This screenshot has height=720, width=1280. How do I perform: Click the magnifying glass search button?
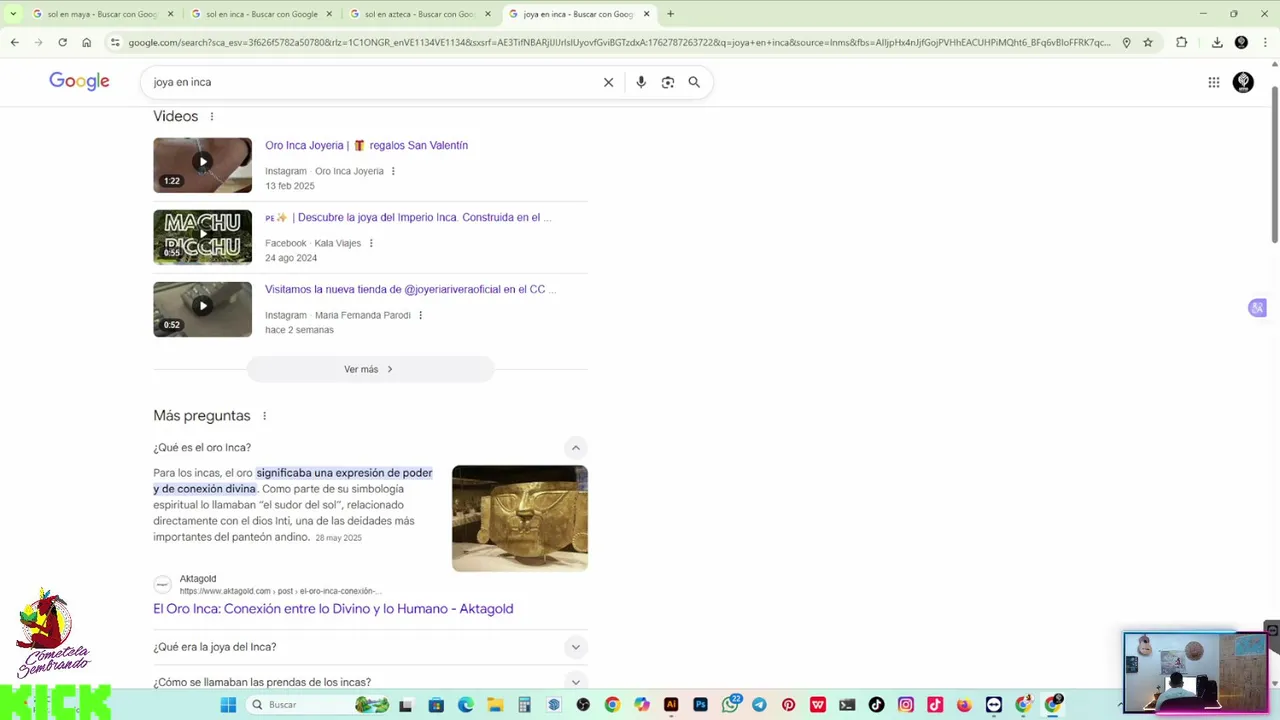[x=694, y=82]
